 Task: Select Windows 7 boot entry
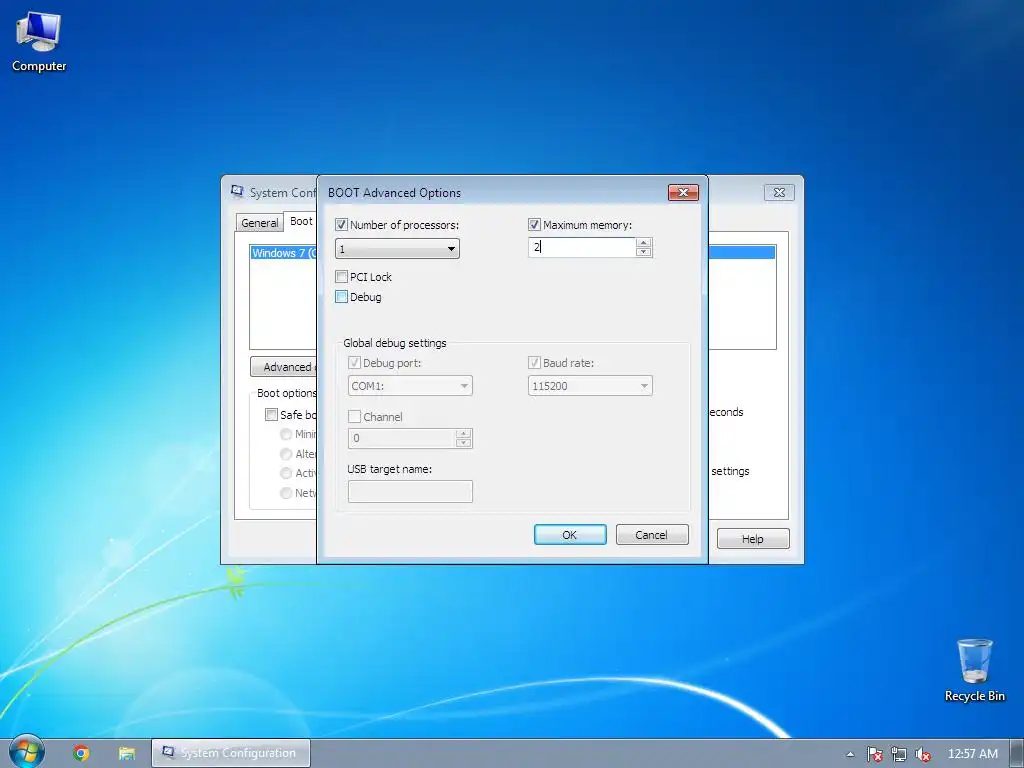click(284, 253)
